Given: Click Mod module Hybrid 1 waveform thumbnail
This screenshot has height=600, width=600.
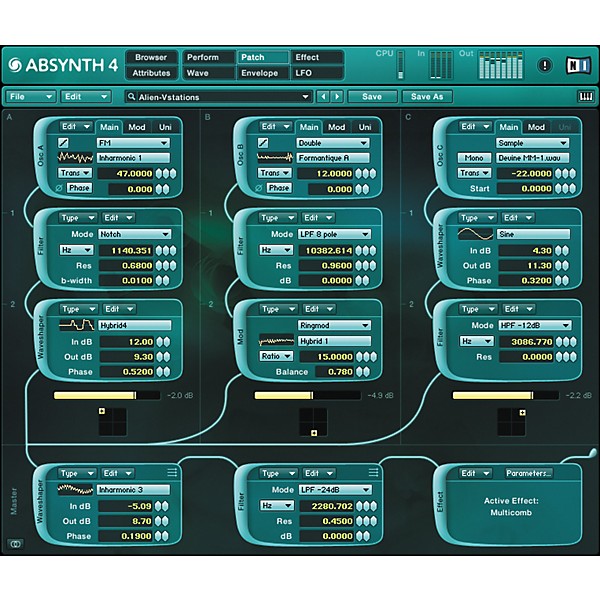Looking at the screenshot, I should tap(276, 341).
